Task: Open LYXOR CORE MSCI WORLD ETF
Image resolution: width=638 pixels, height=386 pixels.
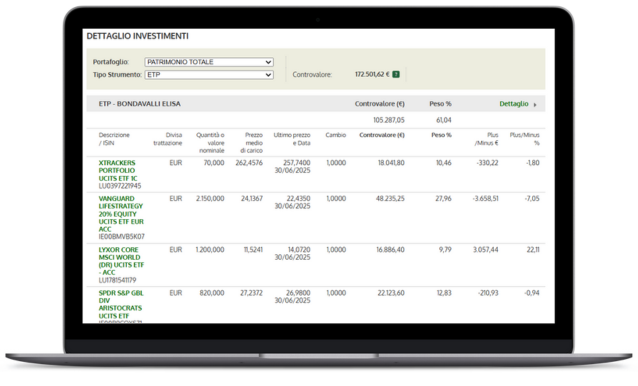Action: coord(121,261)
